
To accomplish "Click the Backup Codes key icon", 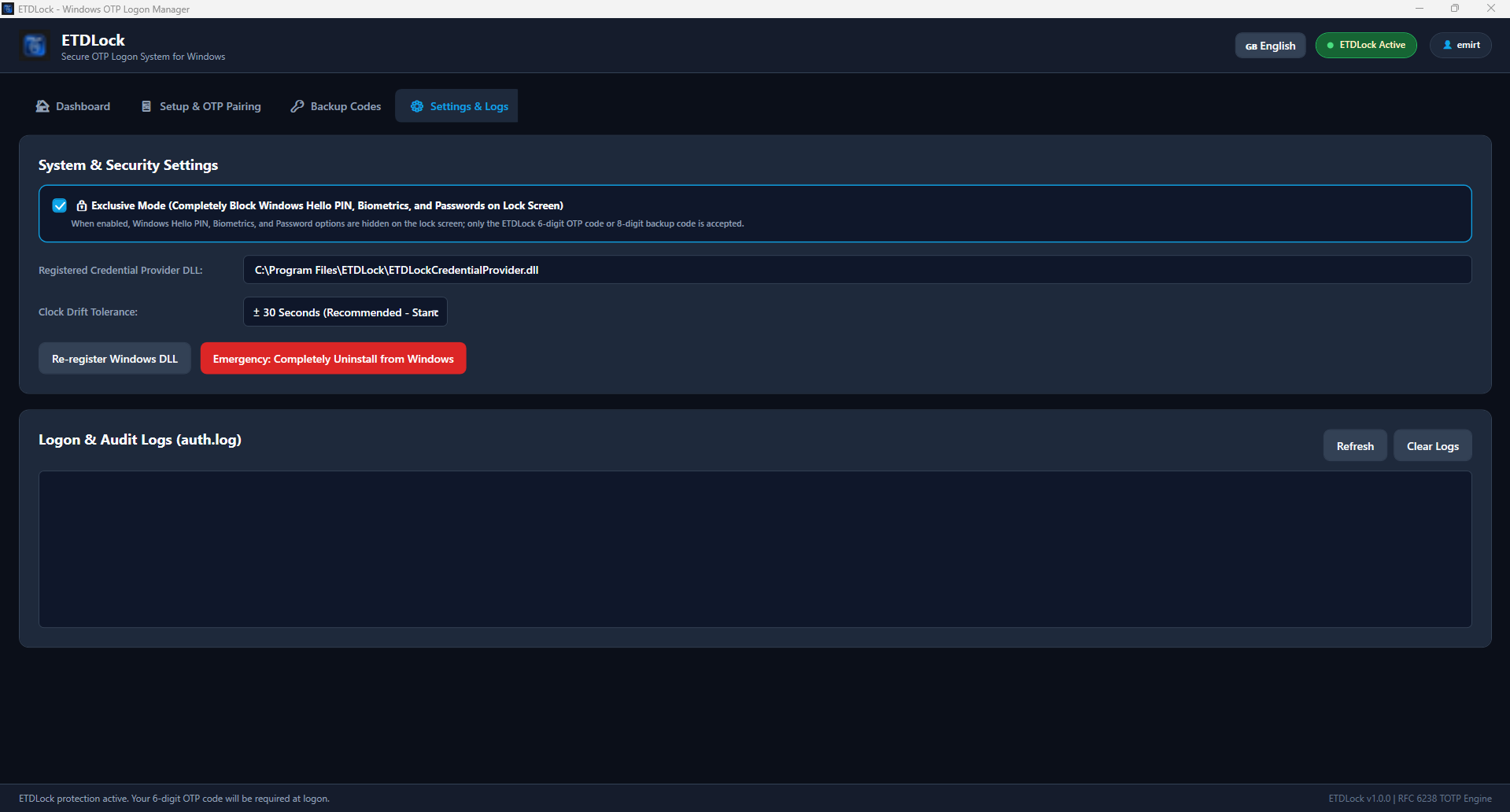I will tap(297, 106).
